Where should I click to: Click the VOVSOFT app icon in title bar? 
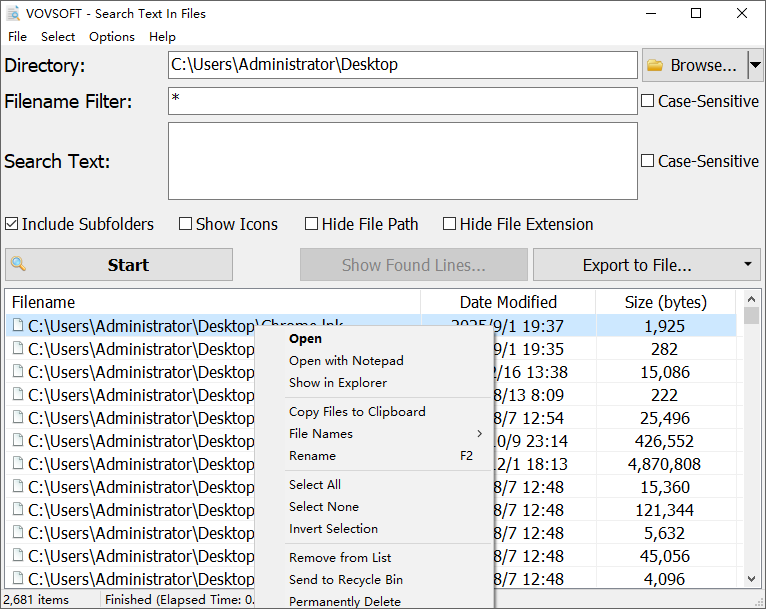click(x=13, y=13)
